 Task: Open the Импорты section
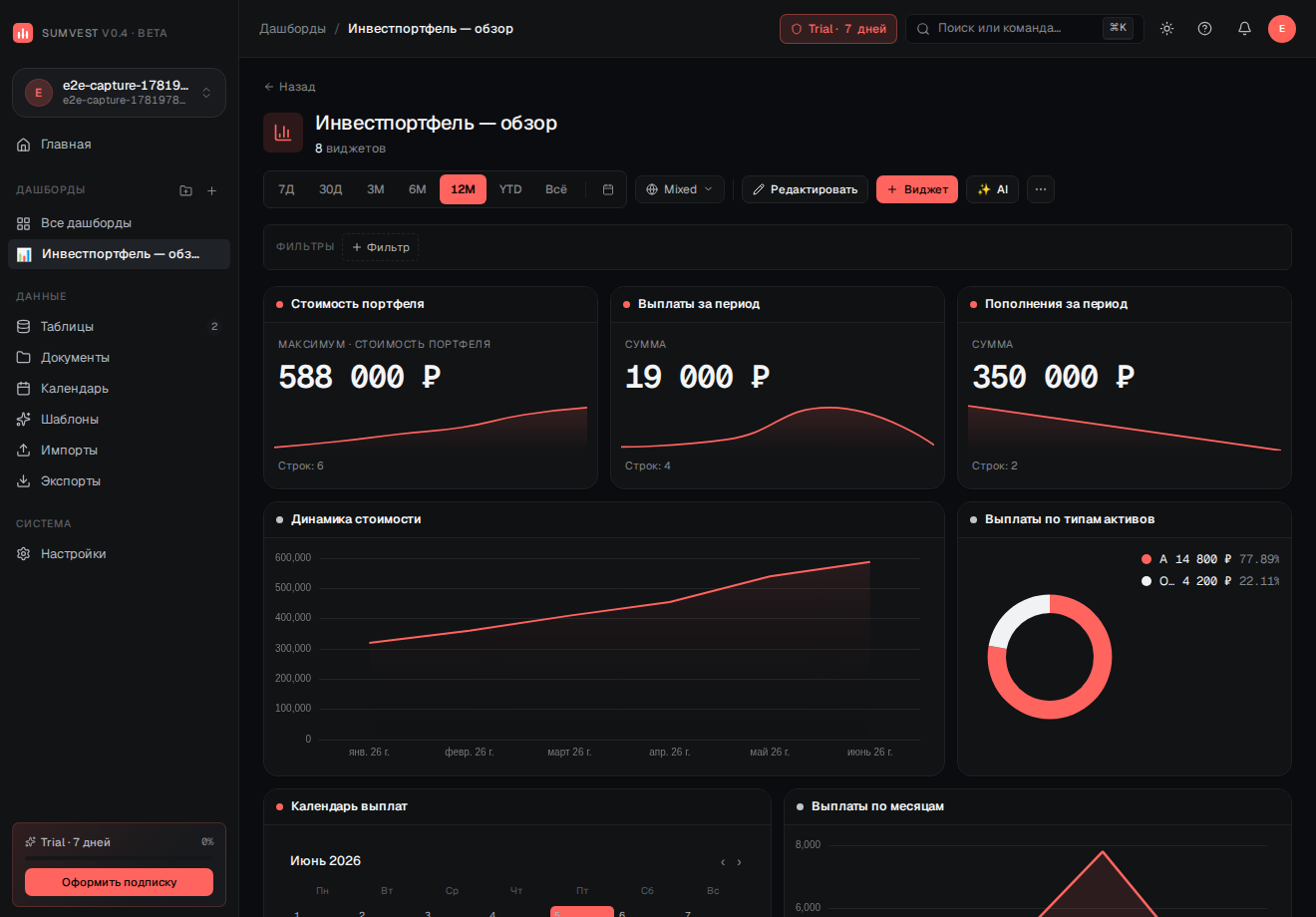(x=119, y=451)
